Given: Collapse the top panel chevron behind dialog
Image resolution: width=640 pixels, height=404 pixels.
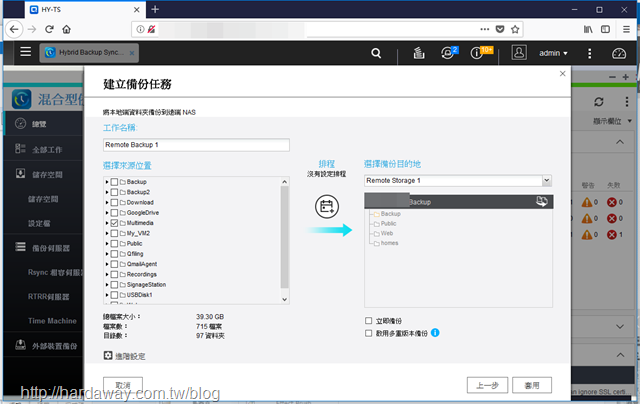Looking at the screenshot, I should coord(620,142).
